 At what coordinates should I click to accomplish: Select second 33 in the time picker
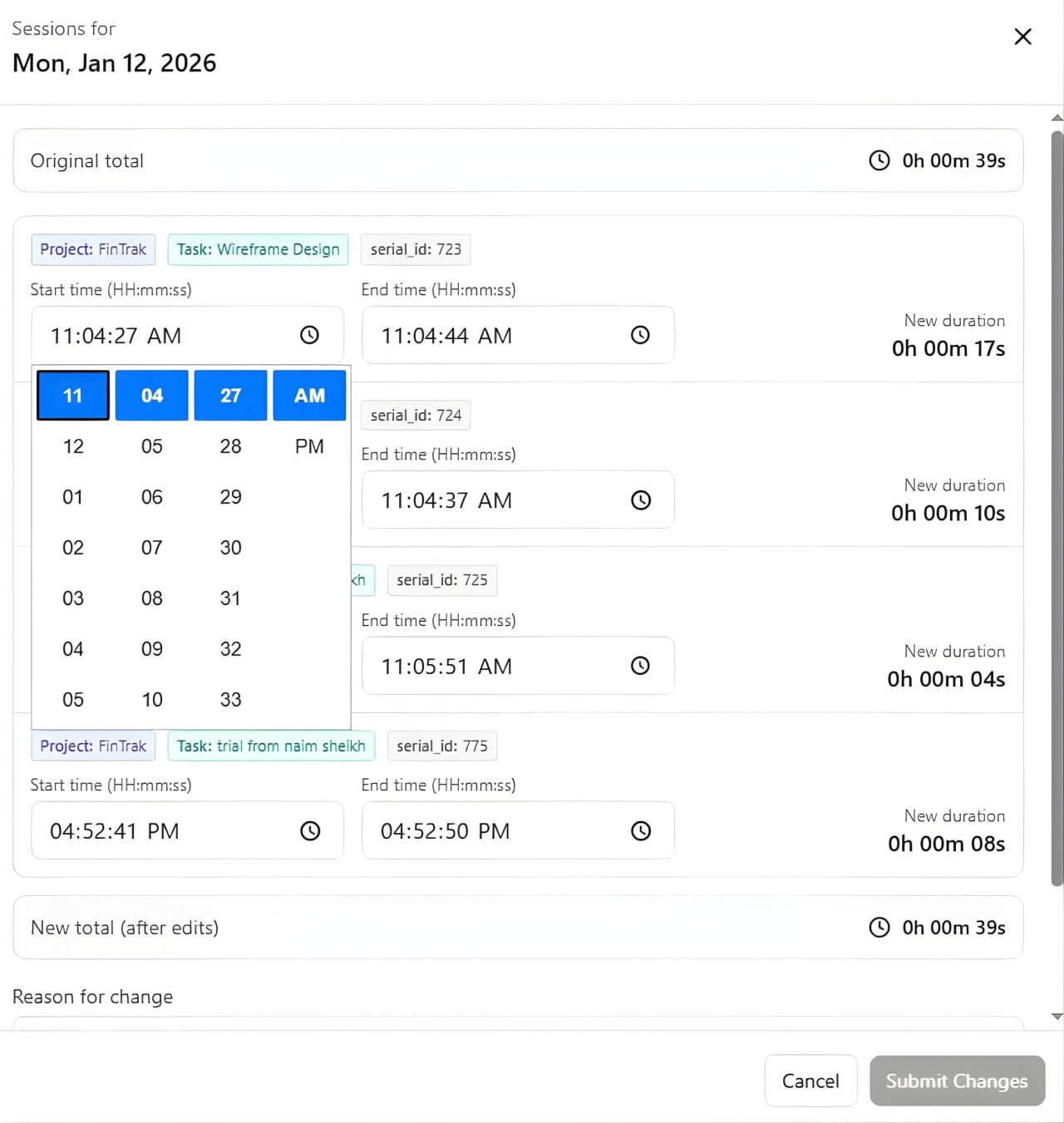click(230, 699)
